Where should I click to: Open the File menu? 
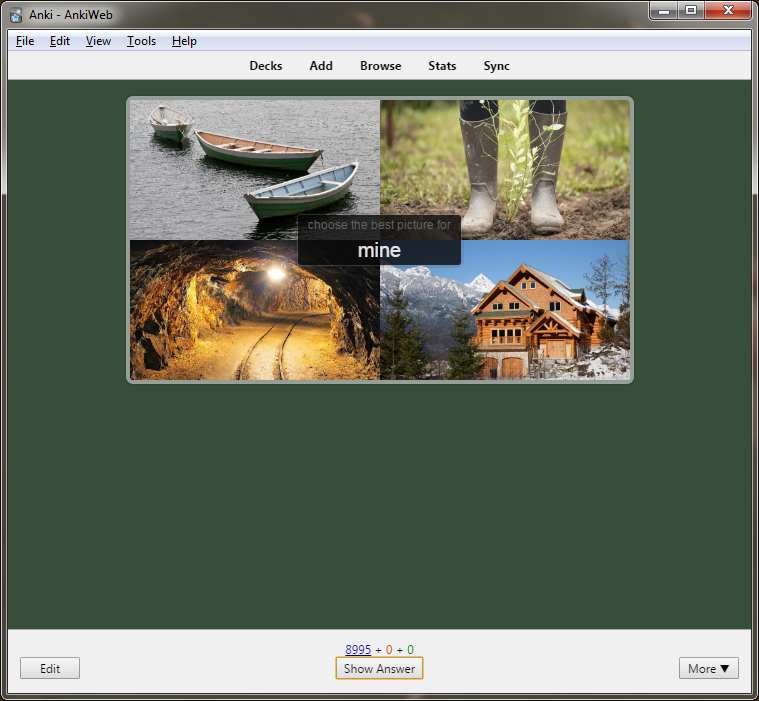click(x=25, y=41)
